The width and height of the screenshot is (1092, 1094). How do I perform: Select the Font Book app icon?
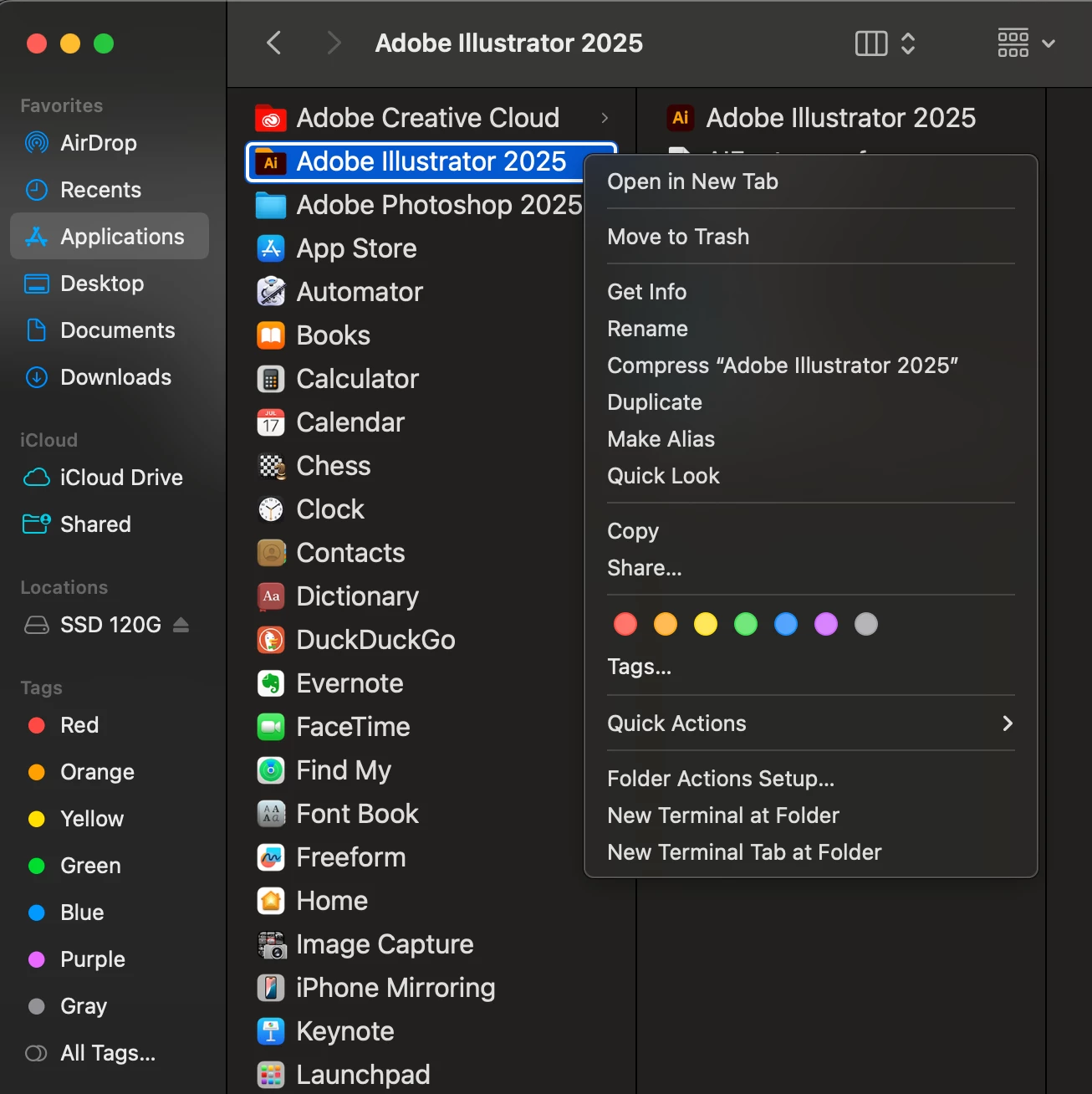[x=270, y=814]
